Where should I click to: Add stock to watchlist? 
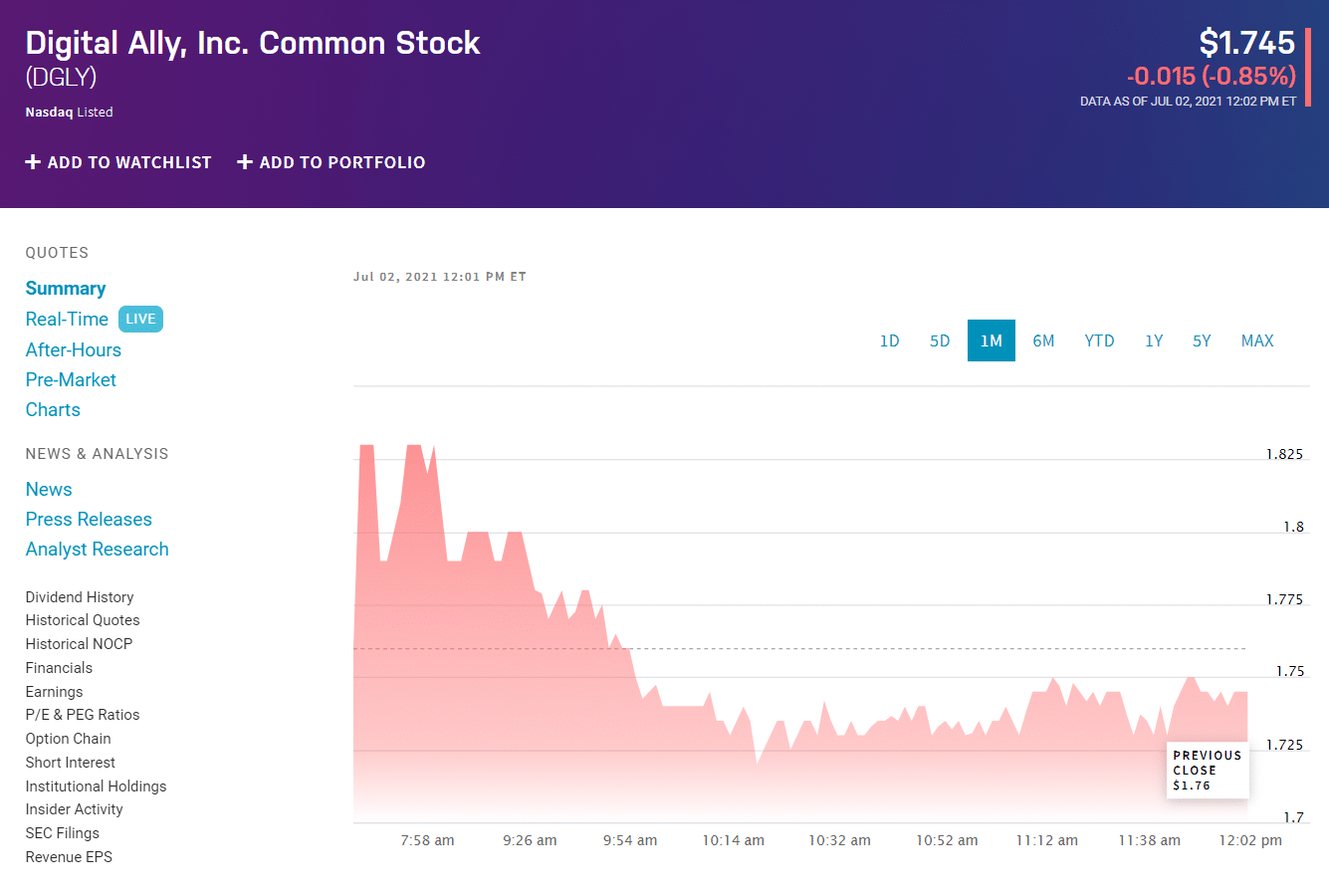118,162
